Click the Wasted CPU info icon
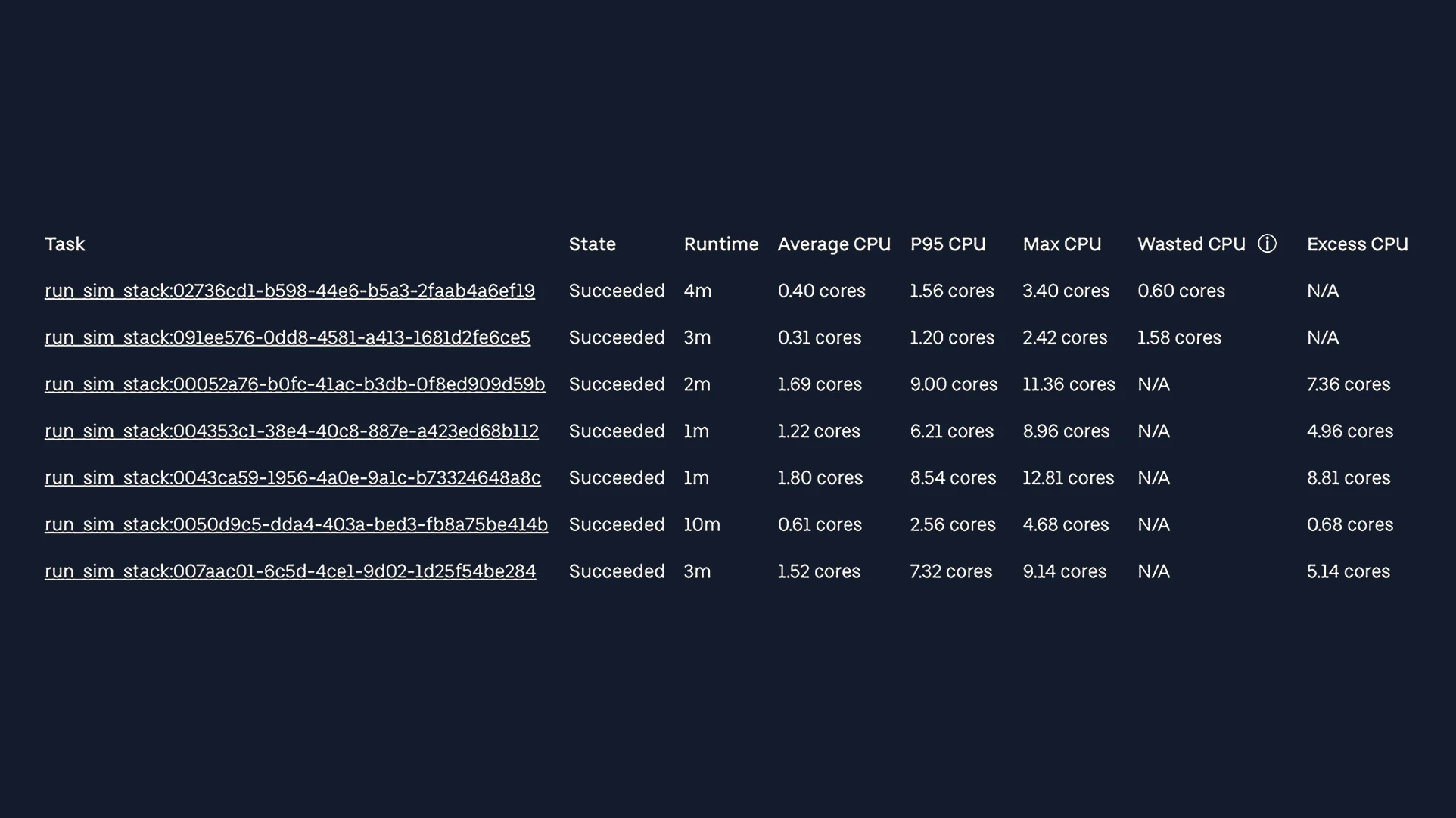The width and height of the screenshot is (1456, 818). tap(1267, 244)
